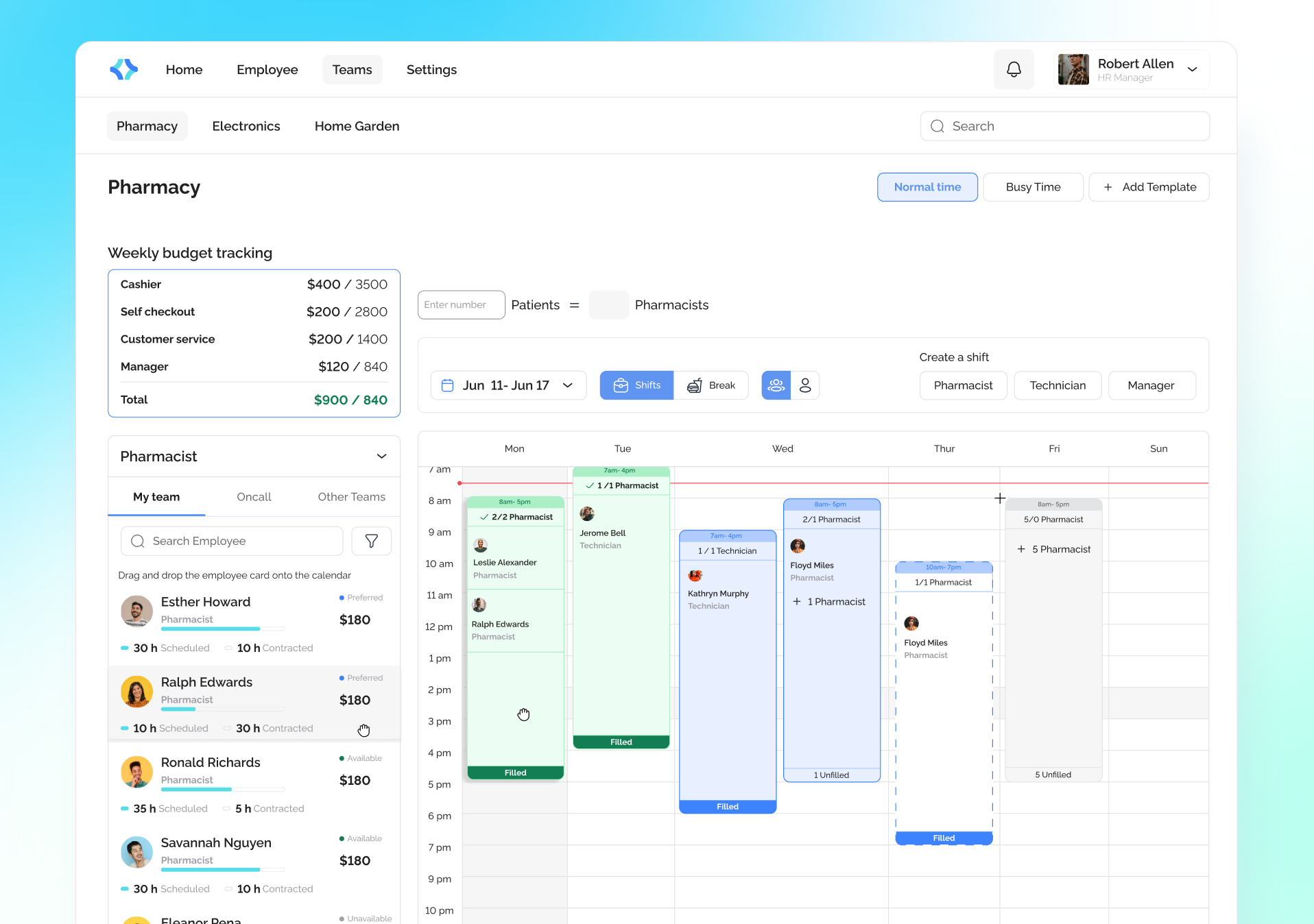Click the 1 Unfilled label
Screen dimensions: 1314x924
[831, 775]
